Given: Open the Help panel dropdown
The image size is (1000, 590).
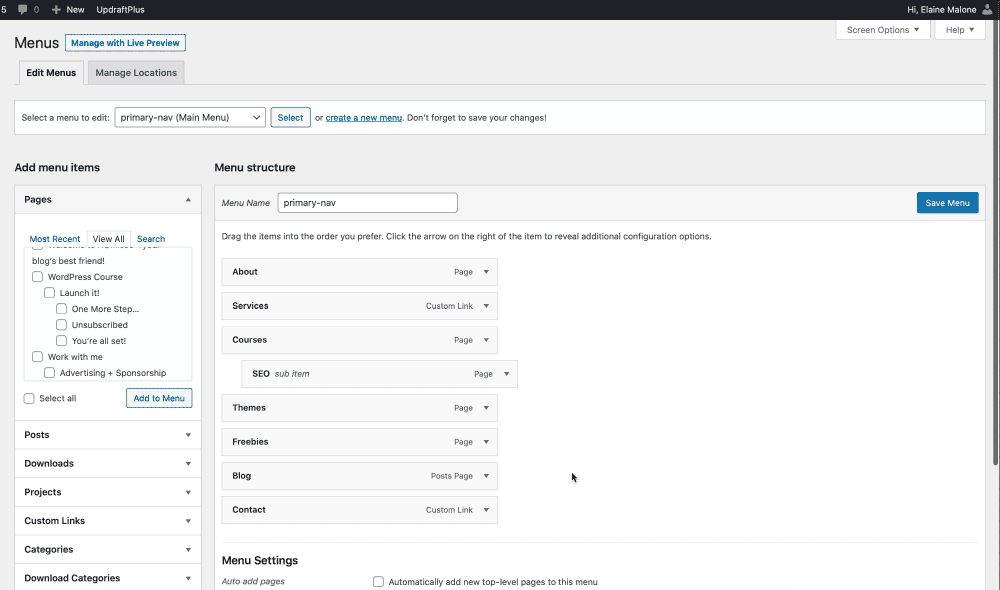Looking at the screenshot, I should point(960,30).
